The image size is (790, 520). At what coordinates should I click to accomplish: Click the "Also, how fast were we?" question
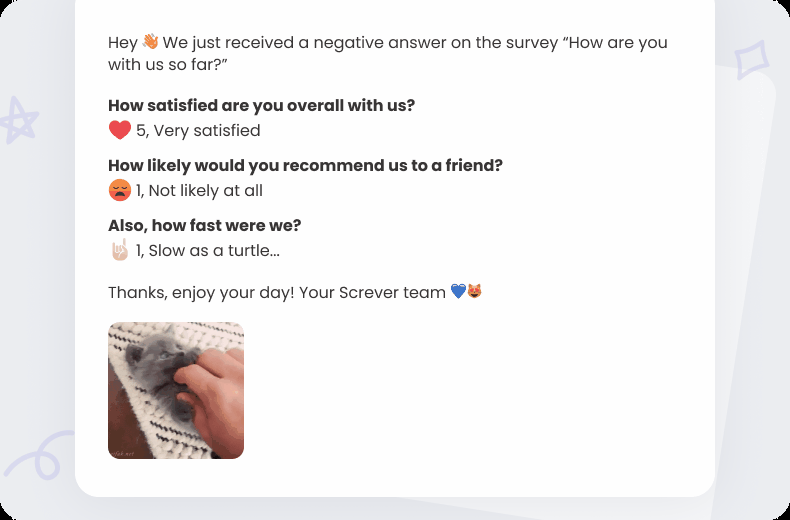(x=204, y=225)
